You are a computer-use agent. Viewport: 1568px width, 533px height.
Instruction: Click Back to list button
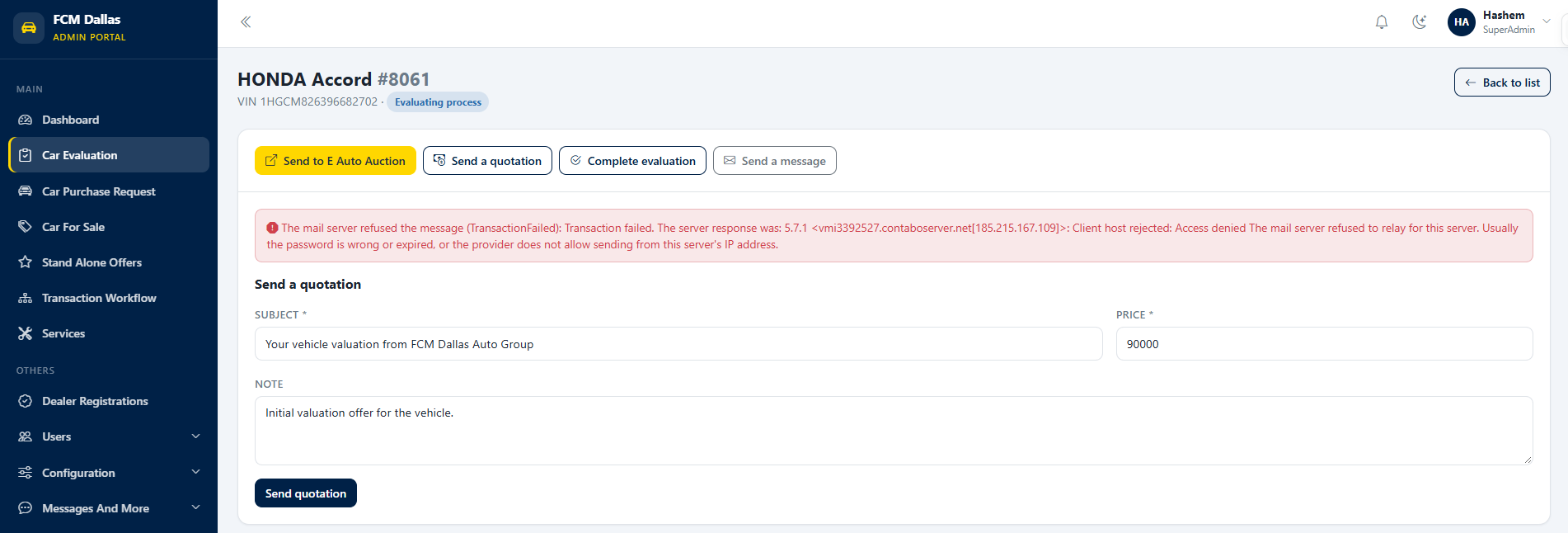coord(1502,83)
